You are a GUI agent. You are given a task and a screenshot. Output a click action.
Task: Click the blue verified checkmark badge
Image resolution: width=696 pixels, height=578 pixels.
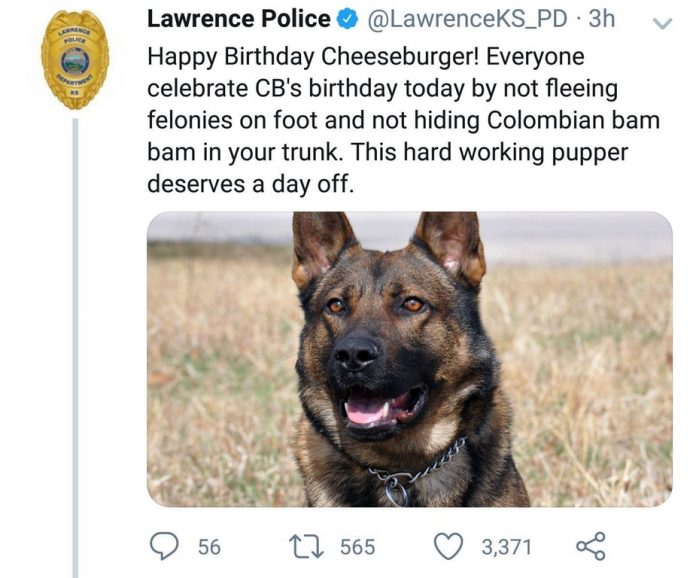click(347, 18)
